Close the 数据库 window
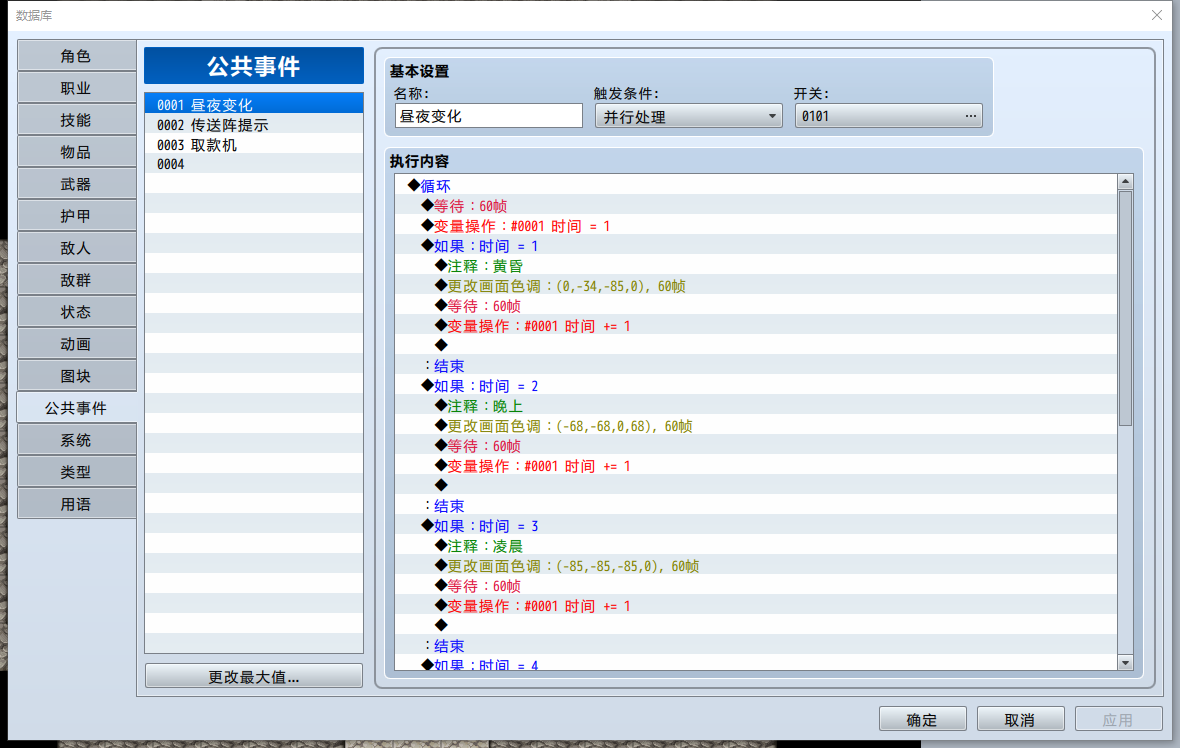Screen dimensions: 1180x748 tap(1157, 15)
